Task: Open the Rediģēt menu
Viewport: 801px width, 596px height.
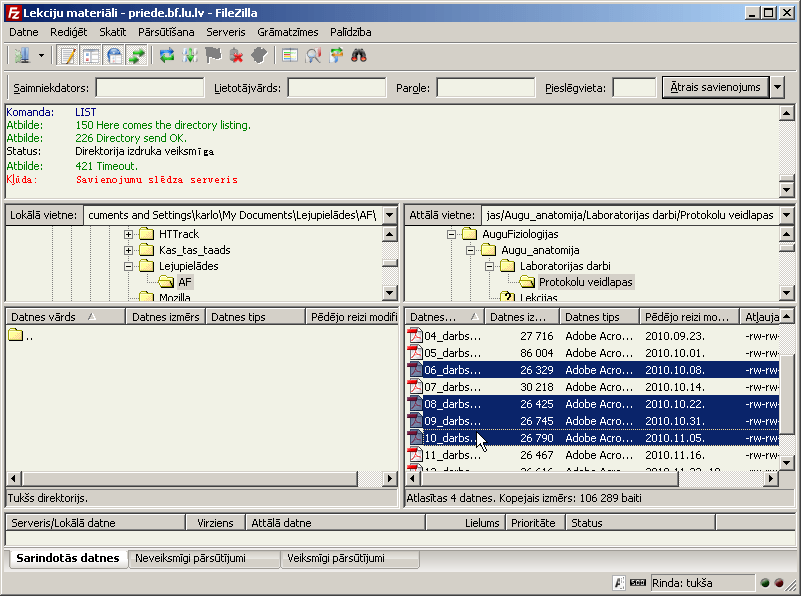Action: pyautogui.click(x=68, y=32)
